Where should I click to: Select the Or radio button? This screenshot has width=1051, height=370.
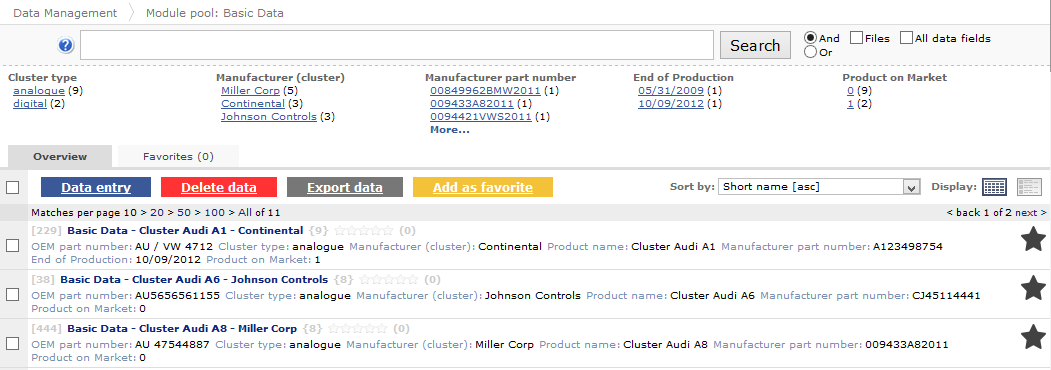810,52
